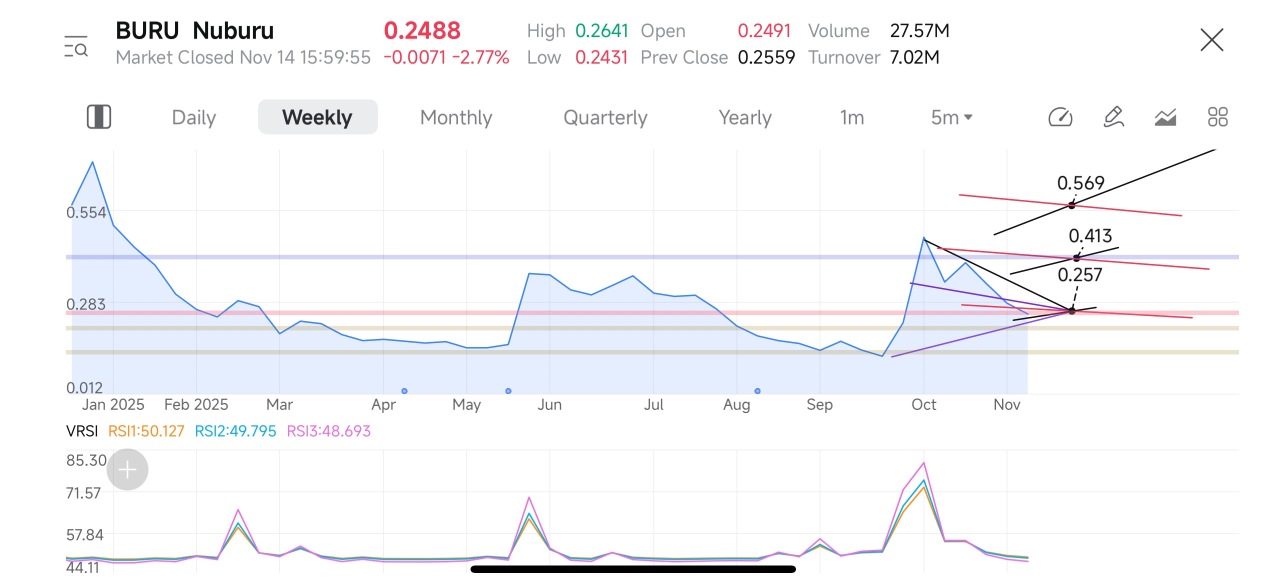Choose the Quarterly chart interval
This screenshot has height=585, width=1266.
pyautogui.click(x=605, y=117)
